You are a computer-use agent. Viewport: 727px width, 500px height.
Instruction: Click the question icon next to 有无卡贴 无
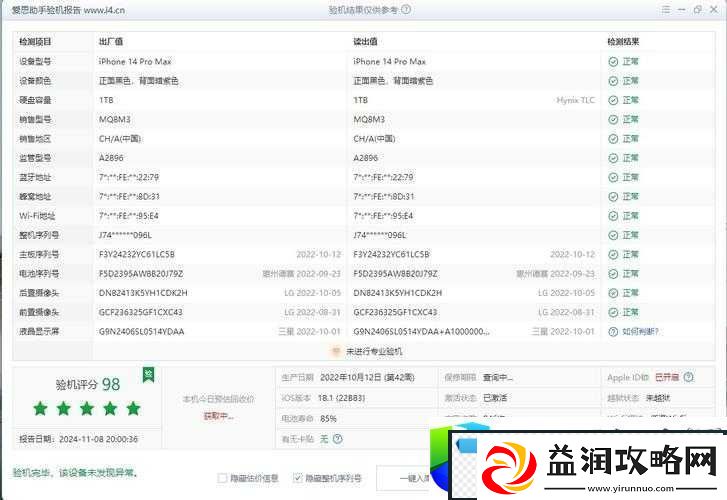338,439
